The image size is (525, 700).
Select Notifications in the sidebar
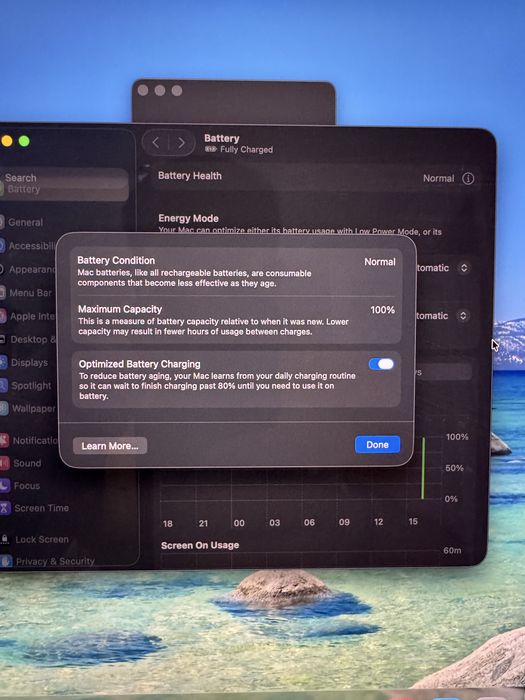pos(29,440)
